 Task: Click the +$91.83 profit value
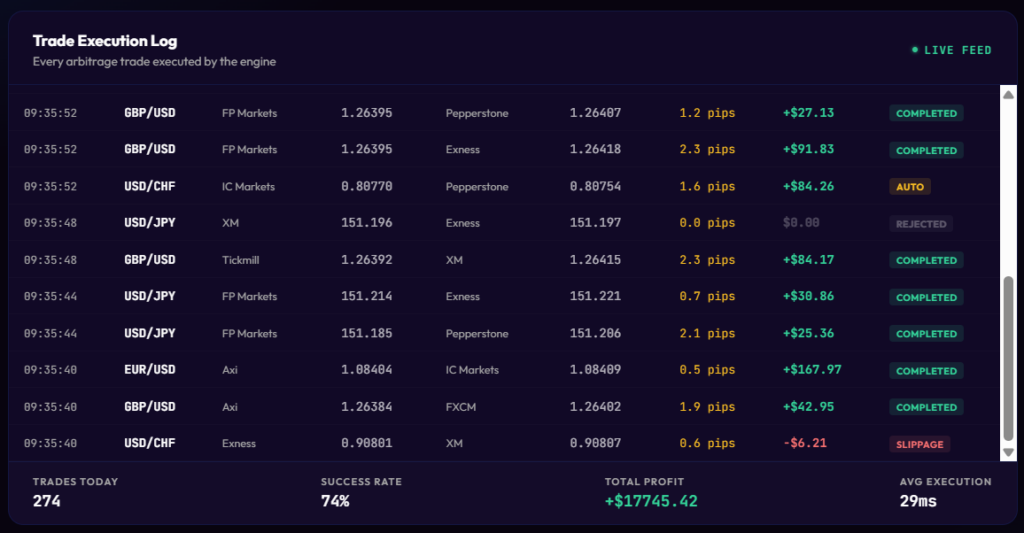point(808,150)
